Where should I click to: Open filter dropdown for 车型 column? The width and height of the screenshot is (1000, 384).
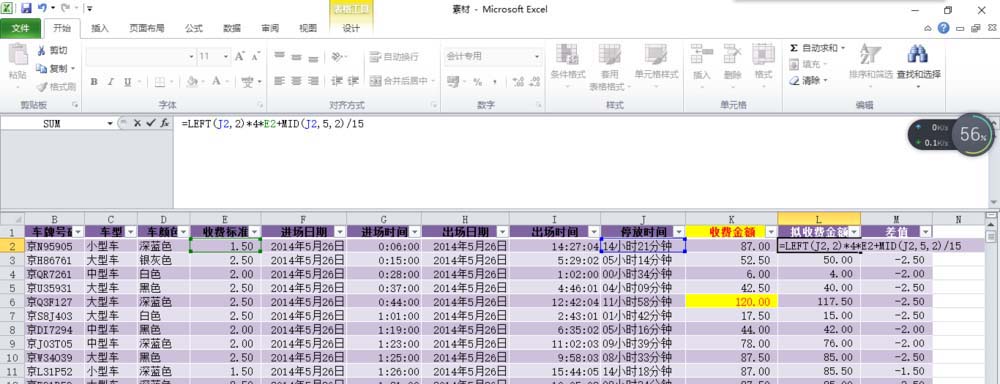pos(130,232)
